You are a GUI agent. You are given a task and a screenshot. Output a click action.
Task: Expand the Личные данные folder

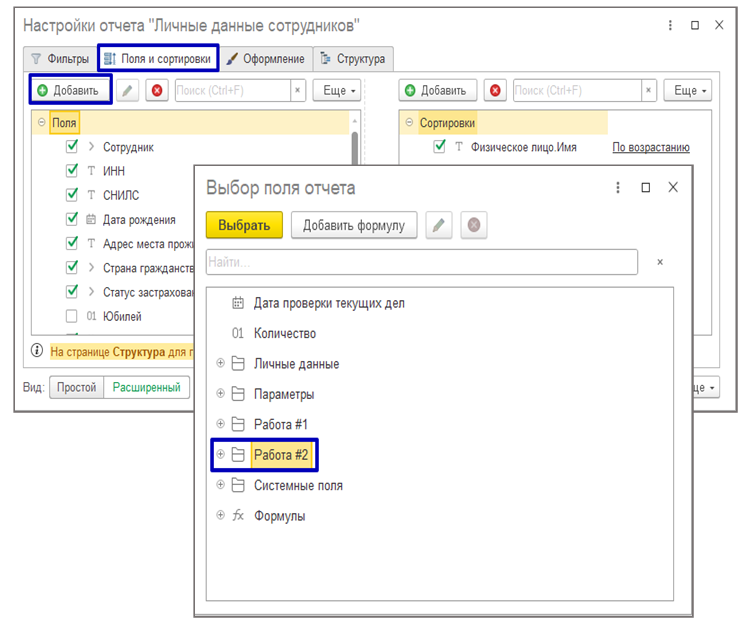point(220,364)
